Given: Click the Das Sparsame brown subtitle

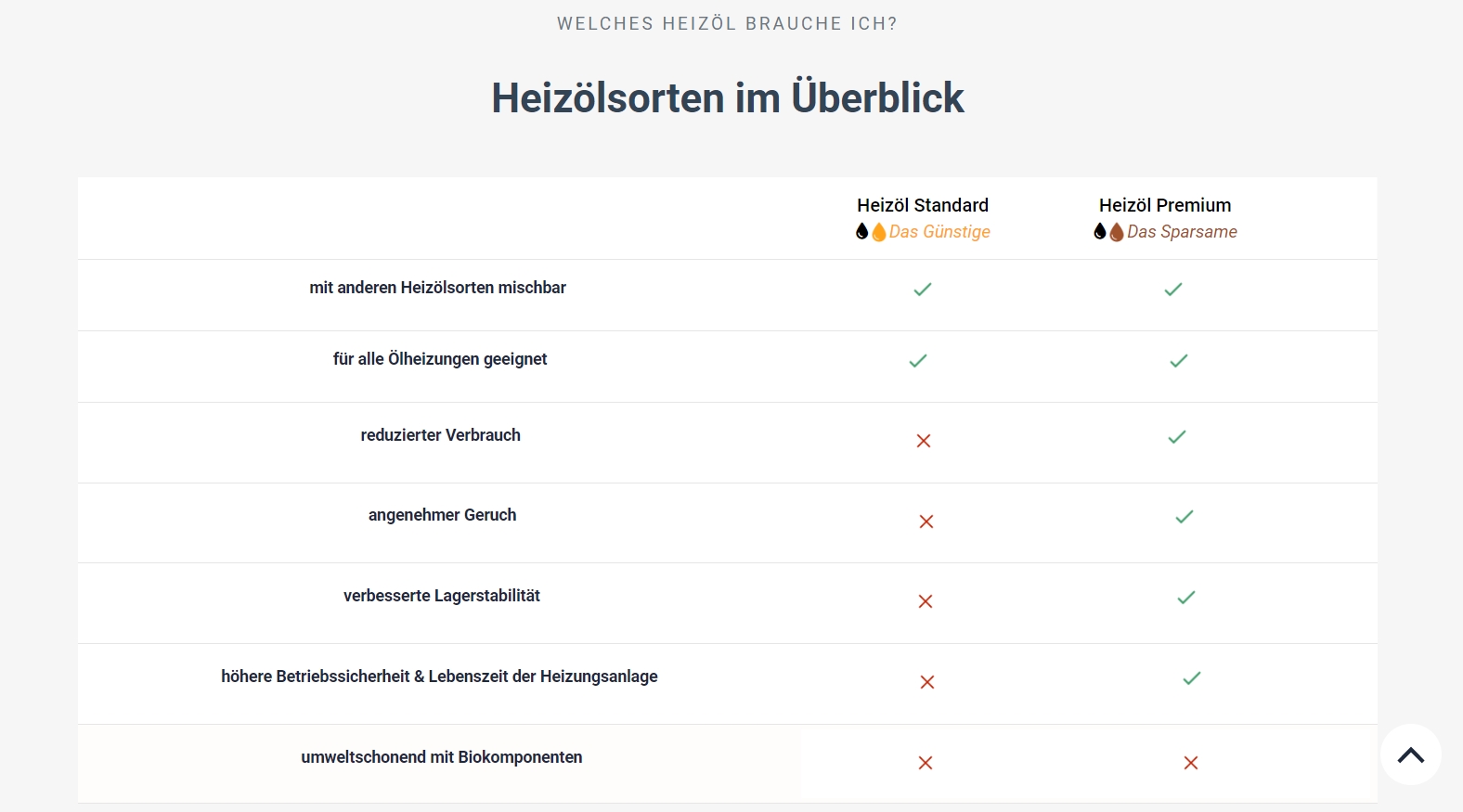Looking at the screenshot, I should coord(1182,232).
